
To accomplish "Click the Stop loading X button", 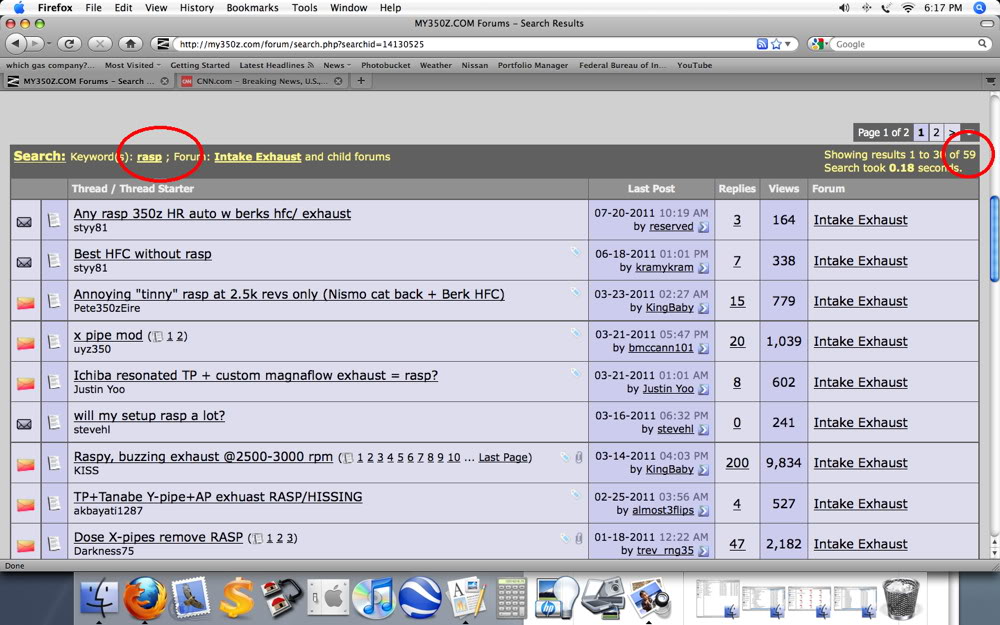I will coord(99,43).
